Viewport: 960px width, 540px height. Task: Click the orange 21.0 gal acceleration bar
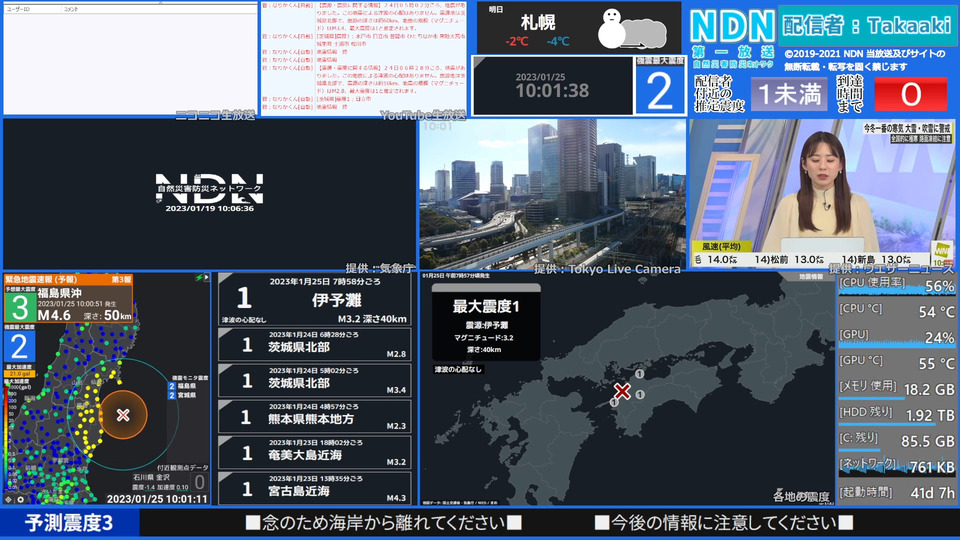click(x=20, y=373)
